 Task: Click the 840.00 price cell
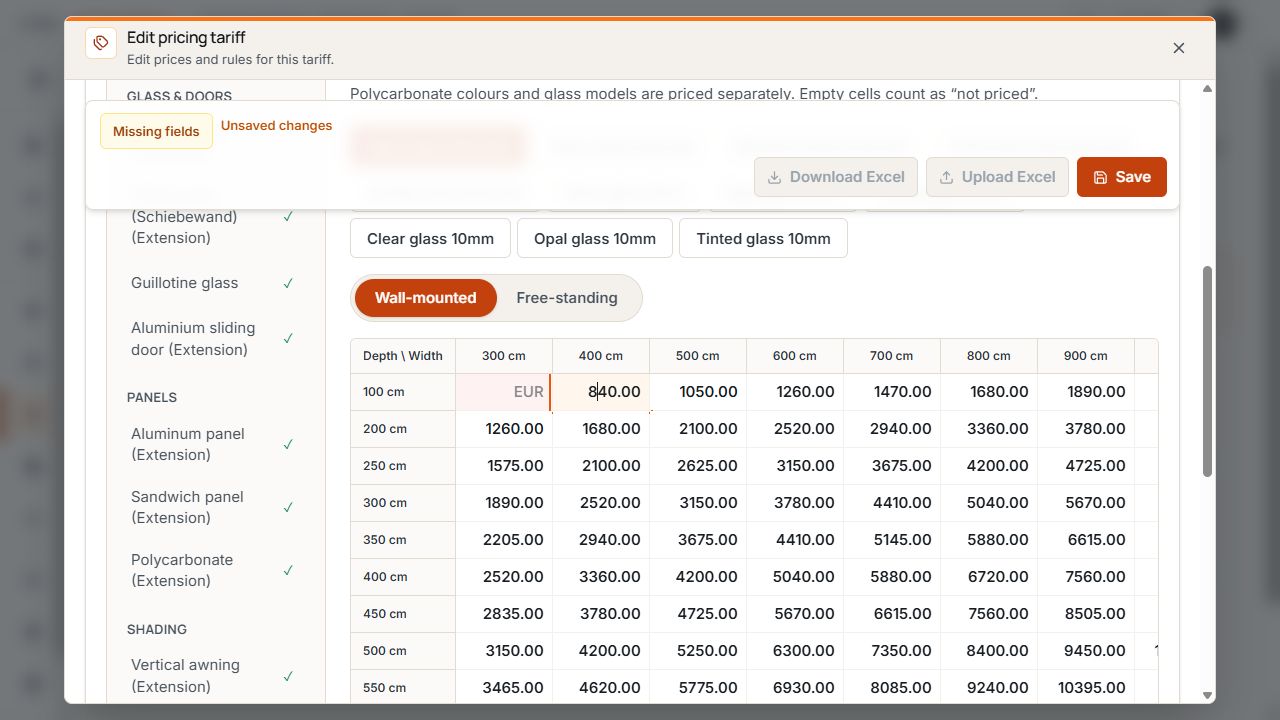click(x=601, y=392)
